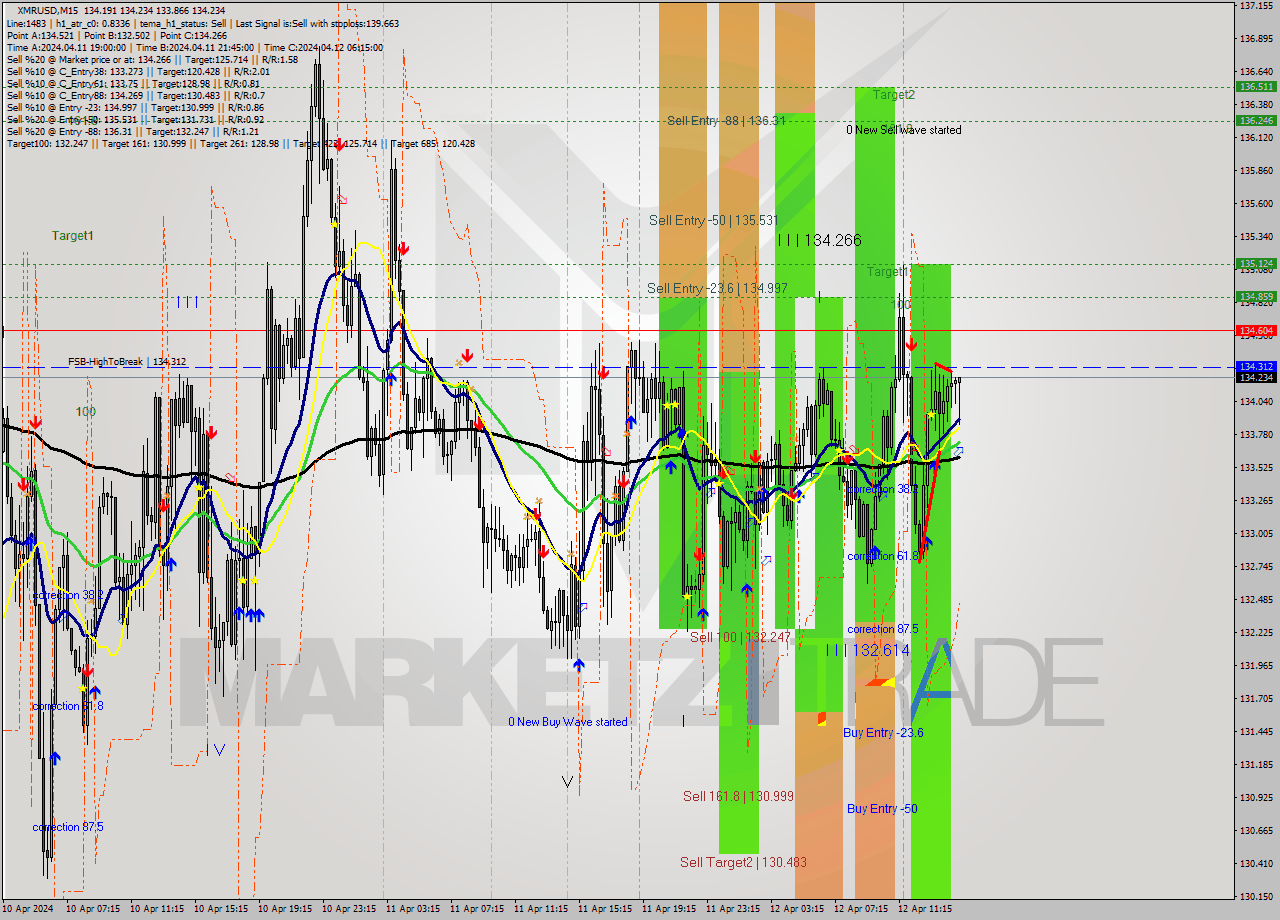This screenshot has height=920, width=1280.
Task: Click the 131.445 price axis value
Action: tap(1257, 732)
